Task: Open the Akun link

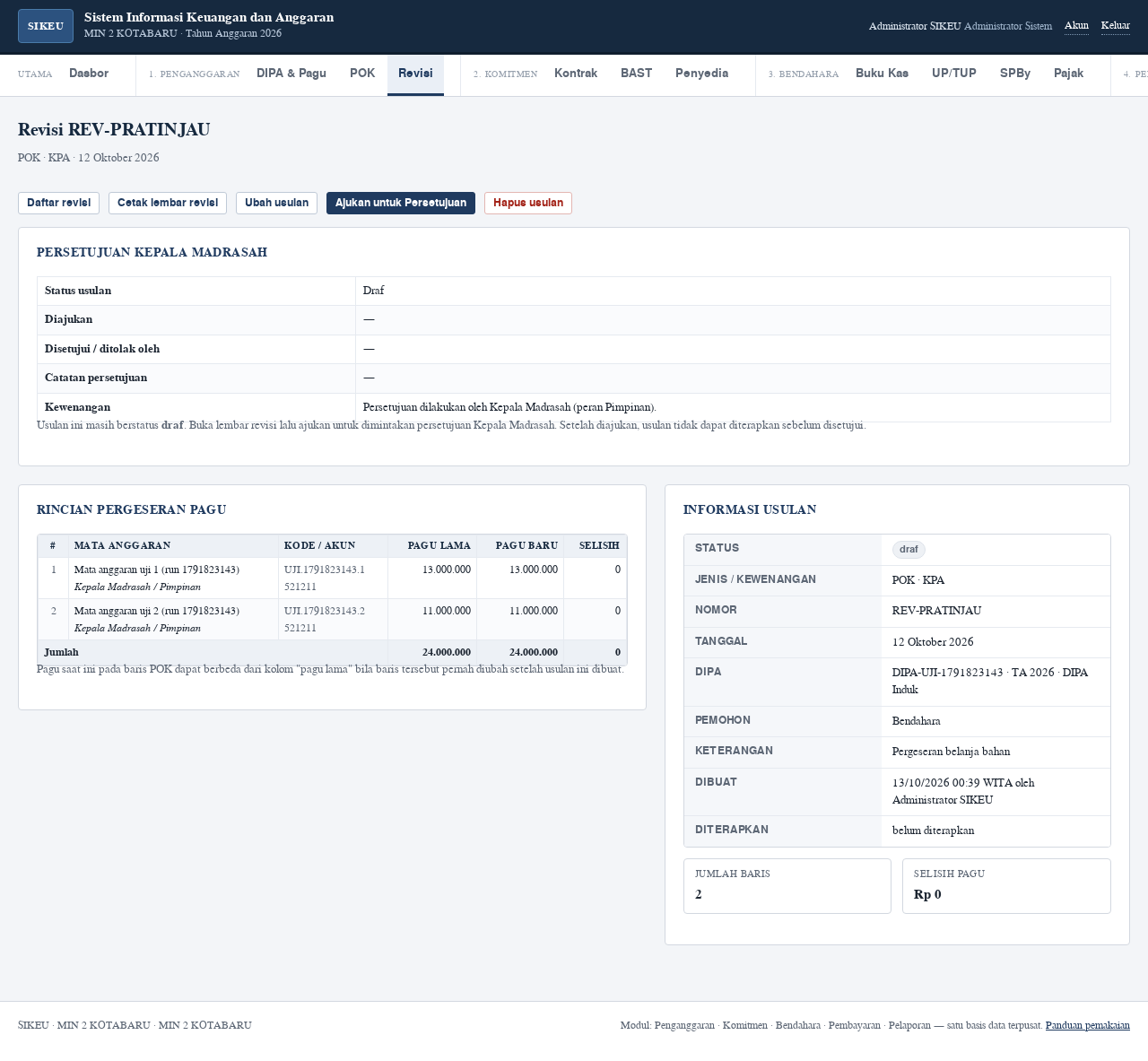Action: coord(1076,26)
